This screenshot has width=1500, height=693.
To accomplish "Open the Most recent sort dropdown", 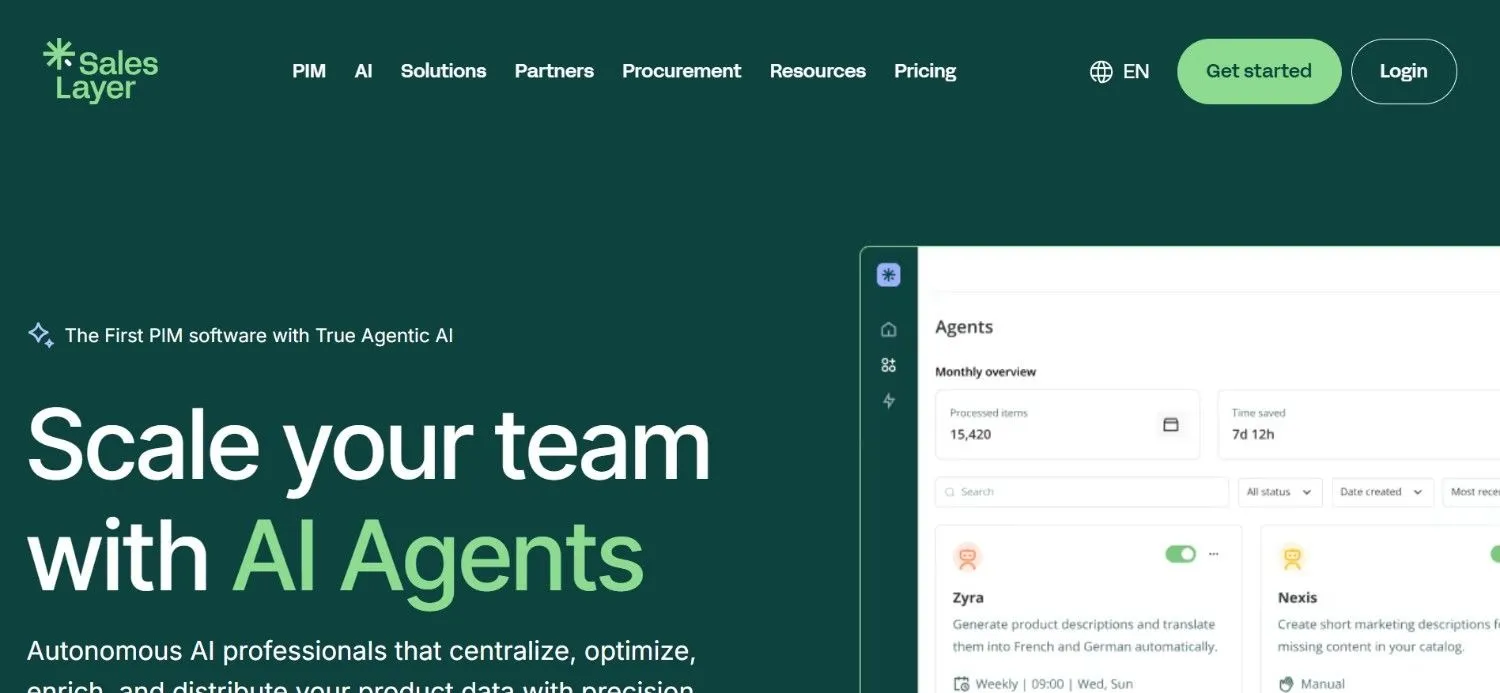I will click(x=1471, y=492).
